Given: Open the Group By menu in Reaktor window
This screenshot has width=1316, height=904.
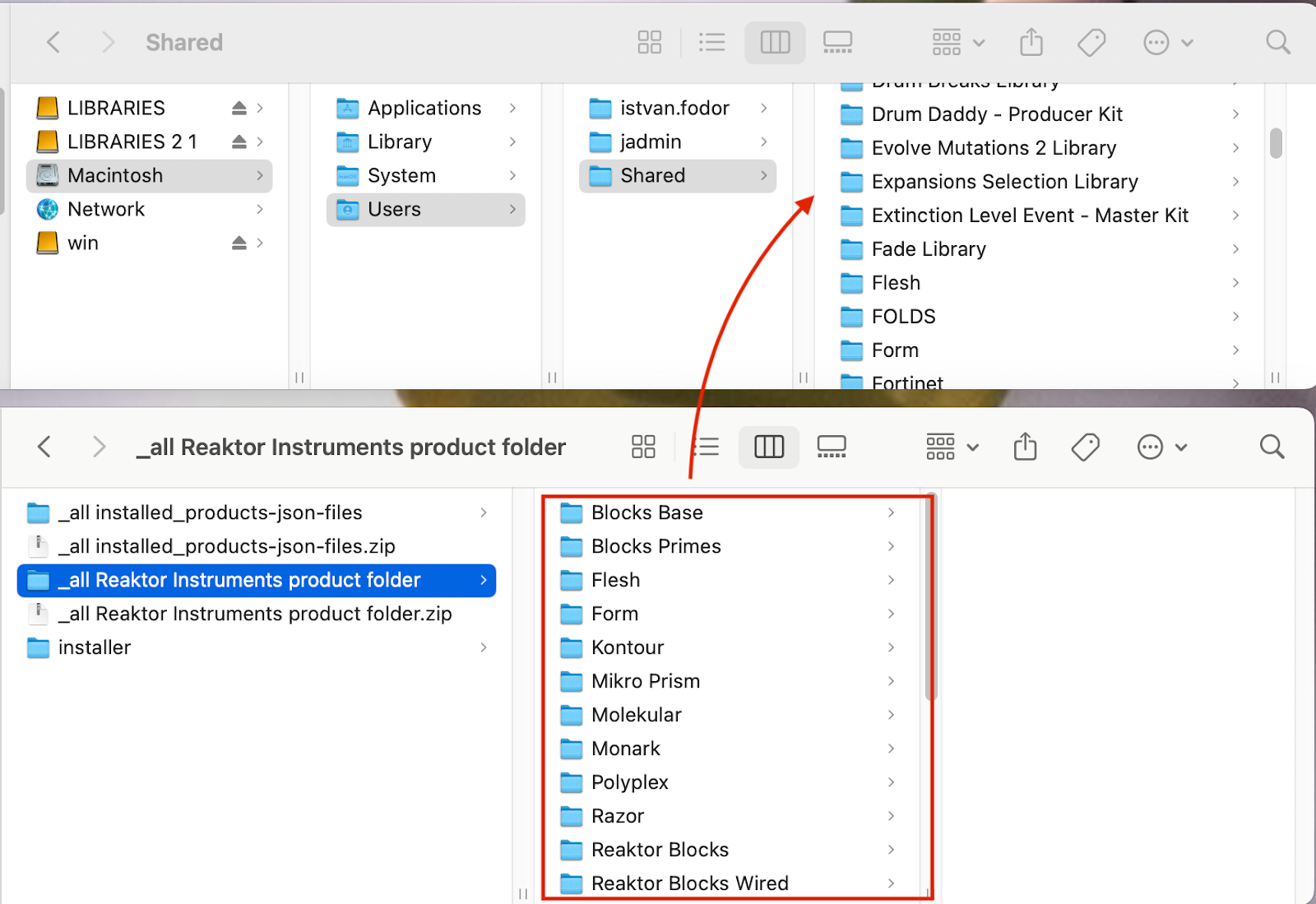Looking at the screenshot, I should coord(952,447).
